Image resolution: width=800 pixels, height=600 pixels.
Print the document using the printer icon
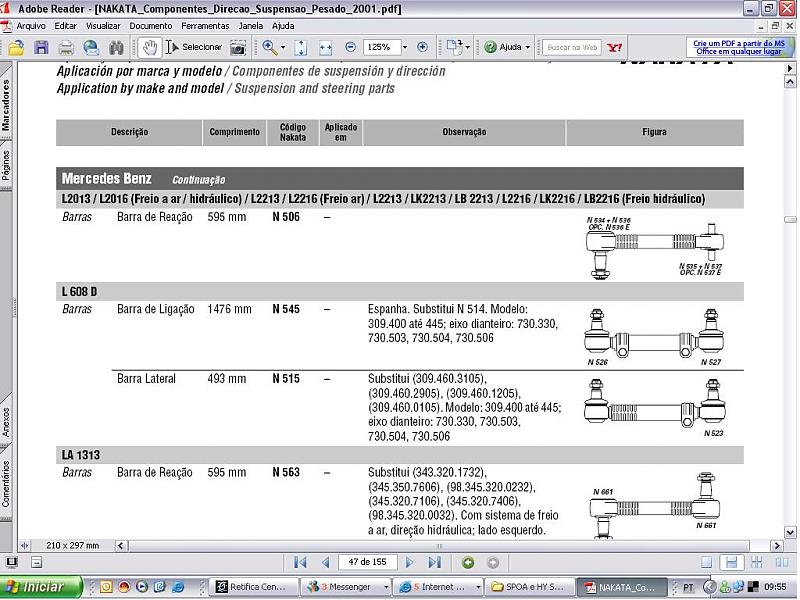click(x=66, y=48)
